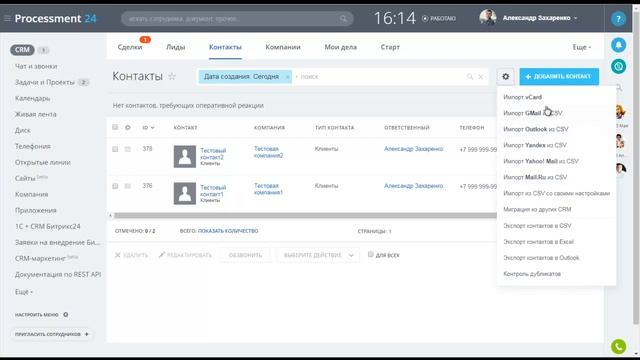Open the Тестовый контакт1 link
640x360 pixels.
[x=213, y=191]
